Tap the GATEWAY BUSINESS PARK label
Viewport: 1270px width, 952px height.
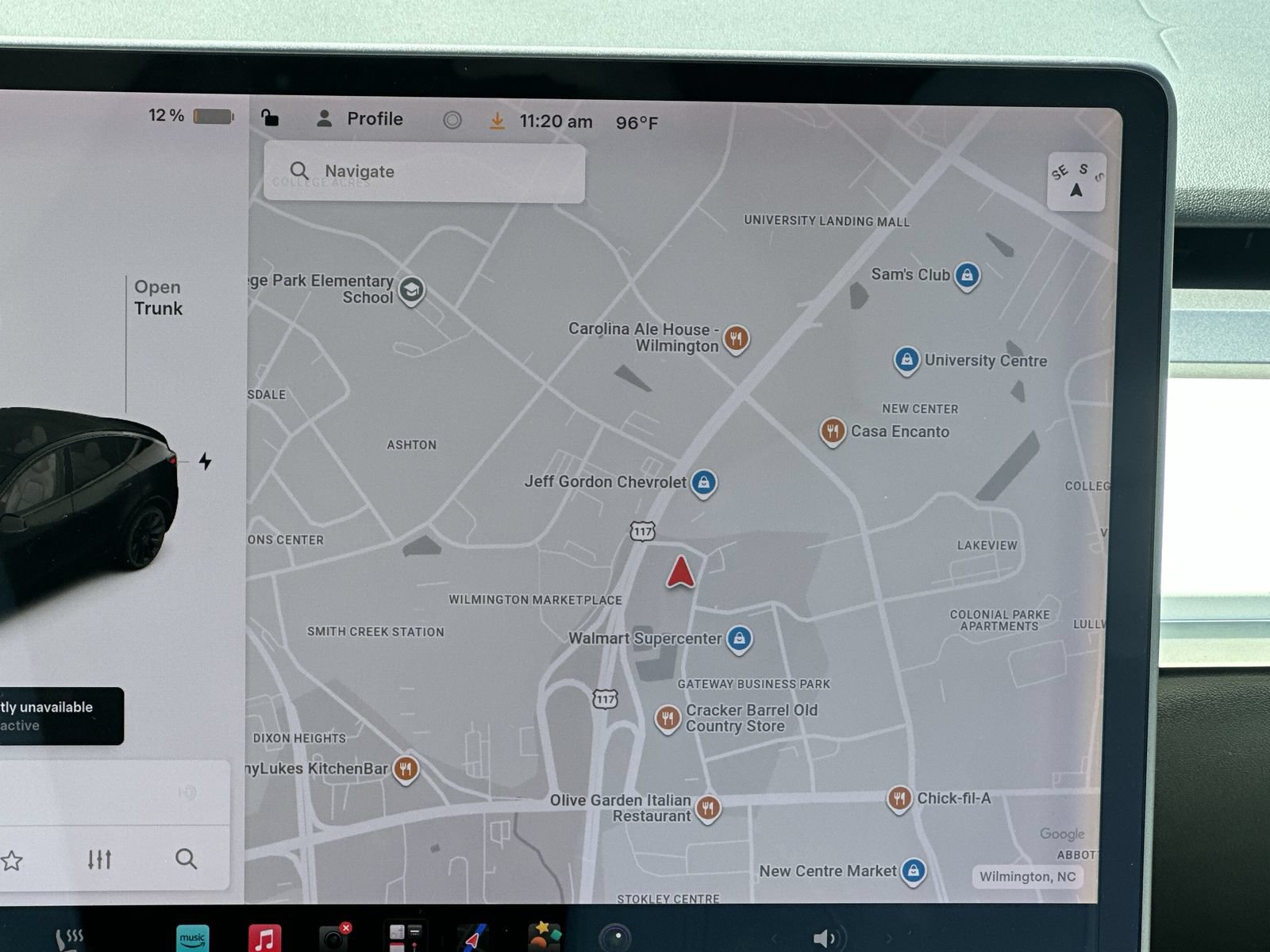[753, 684]
